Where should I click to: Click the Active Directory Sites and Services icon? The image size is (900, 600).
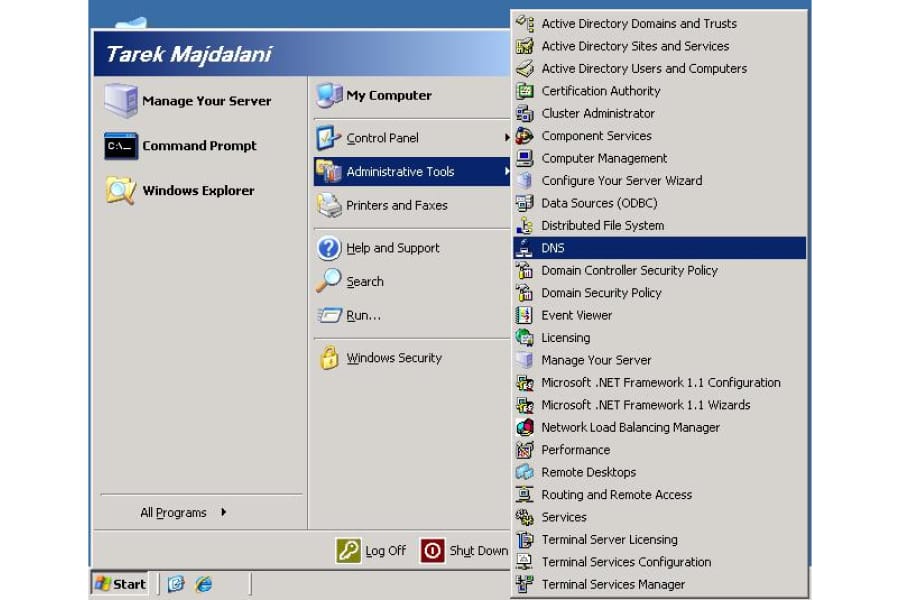(x=524, y=46)
